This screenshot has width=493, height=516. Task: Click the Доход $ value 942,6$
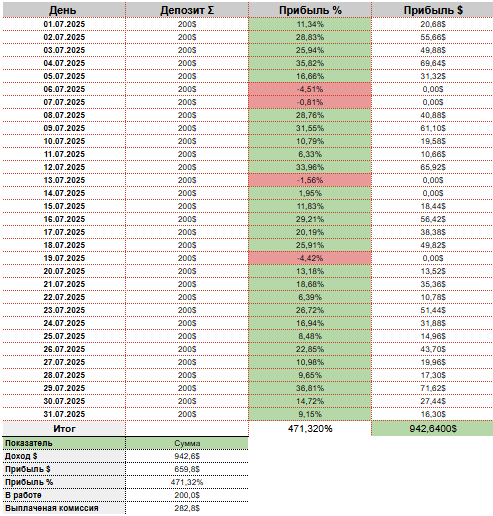pos(187,456)
